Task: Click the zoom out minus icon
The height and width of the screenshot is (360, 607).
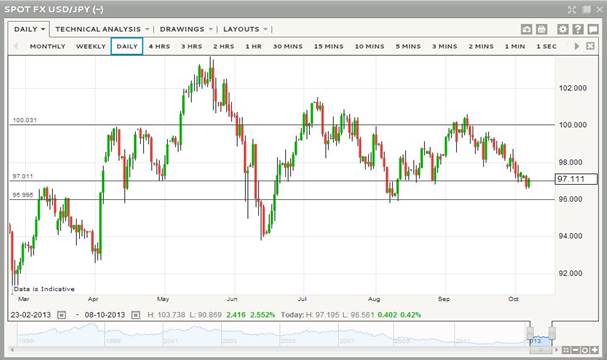Action: click(575, 350)
